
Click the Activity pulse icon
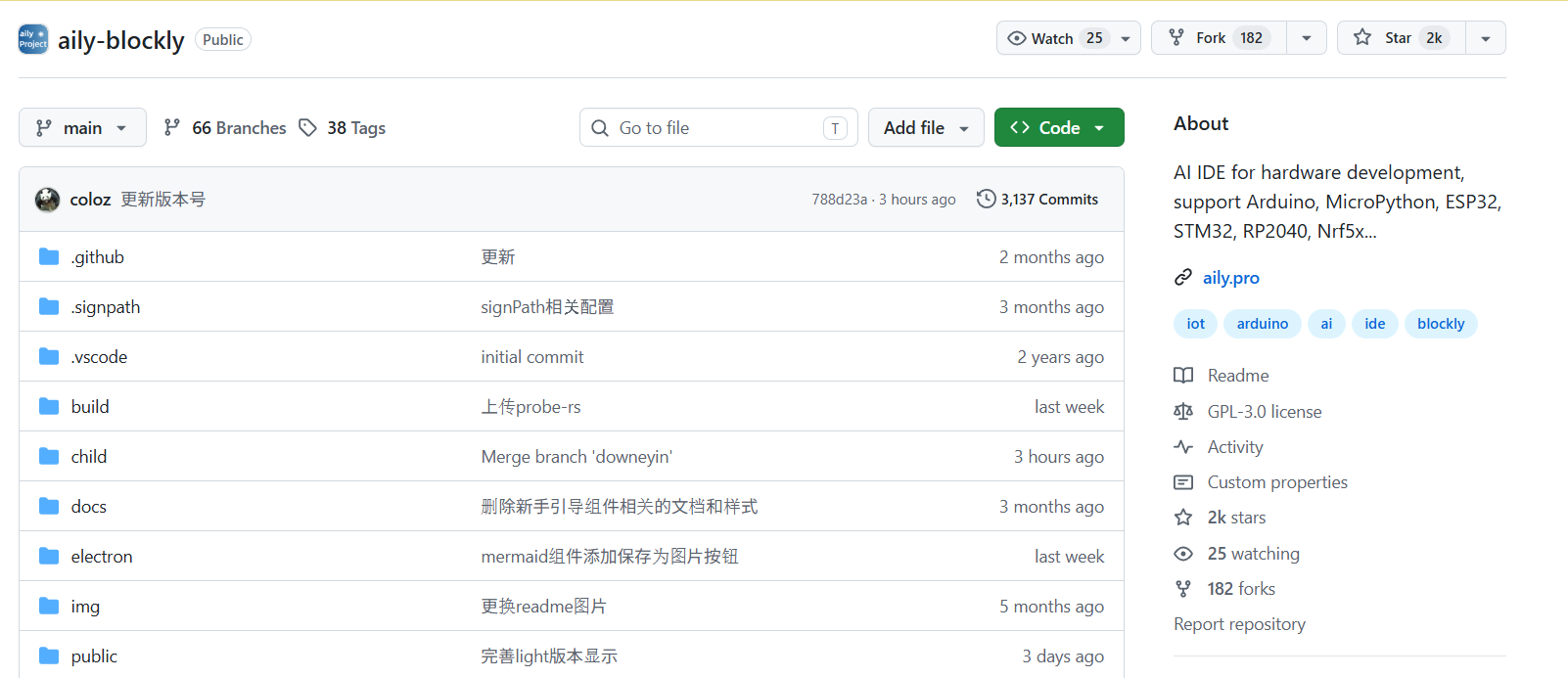[1183, 447]
